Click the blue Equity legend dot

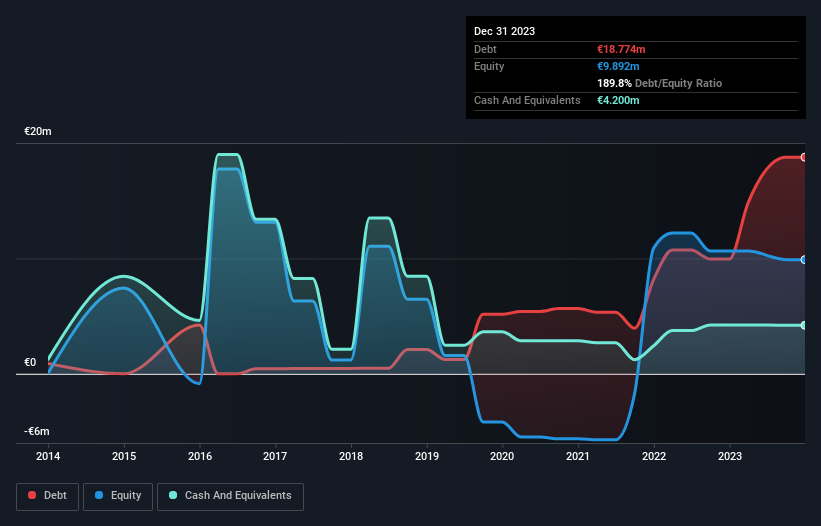coord(99,495)
